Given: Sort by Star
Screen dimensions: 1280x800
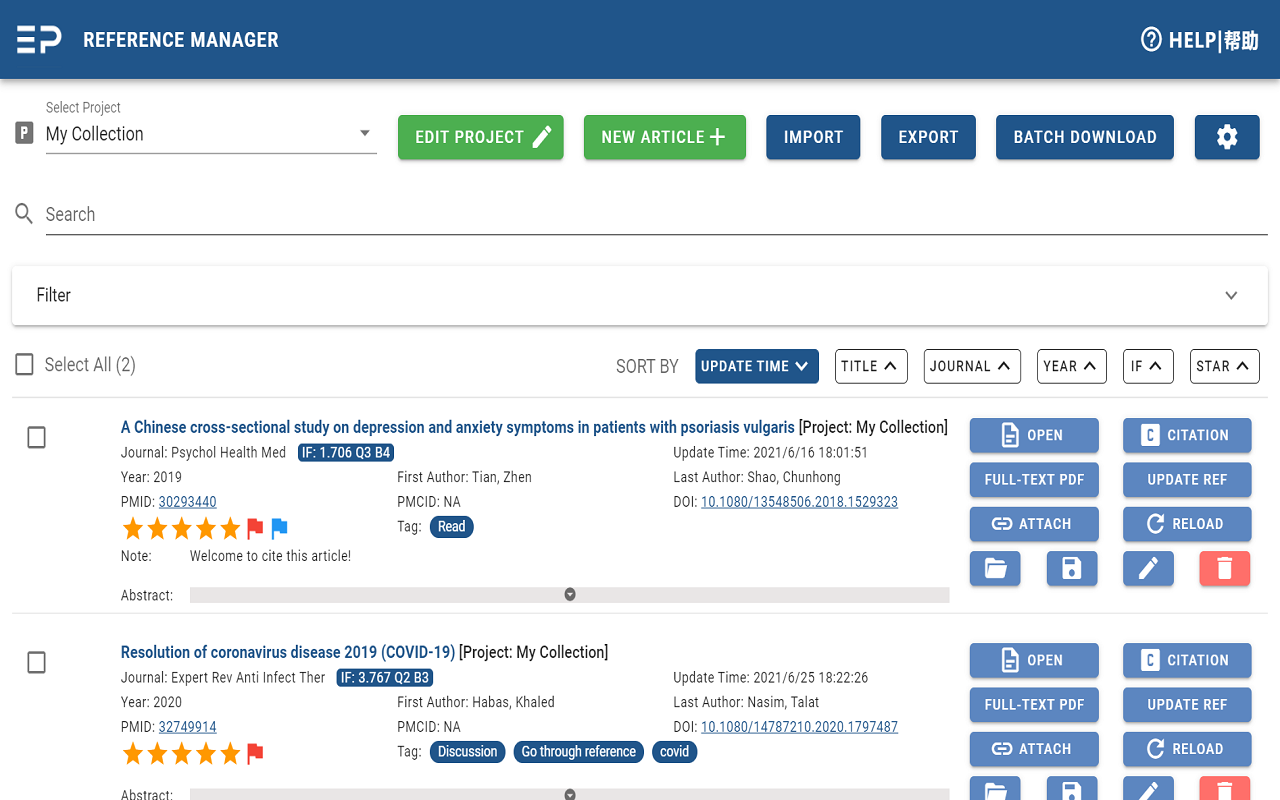Looking at the screenshot, I should [1225, 366].
